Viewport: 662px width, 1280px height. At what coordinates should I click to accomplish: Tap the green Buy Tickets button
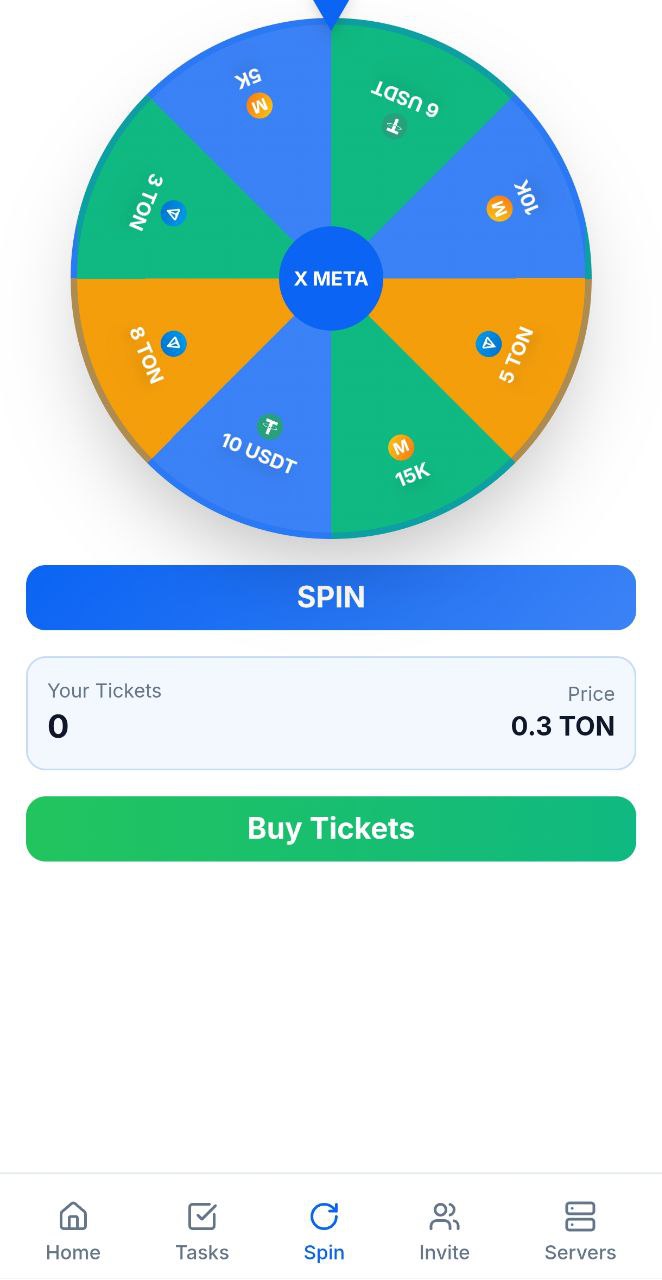(331, 829)
